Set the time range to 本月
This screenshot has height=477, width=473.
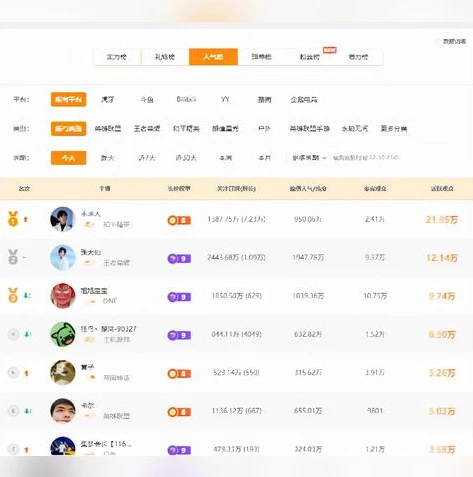[x=265, y=158]
